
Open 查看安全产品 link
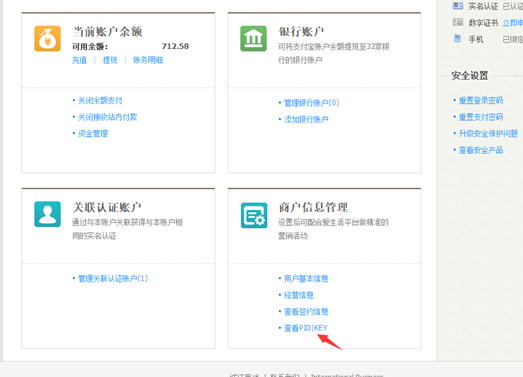click(481, 150)
